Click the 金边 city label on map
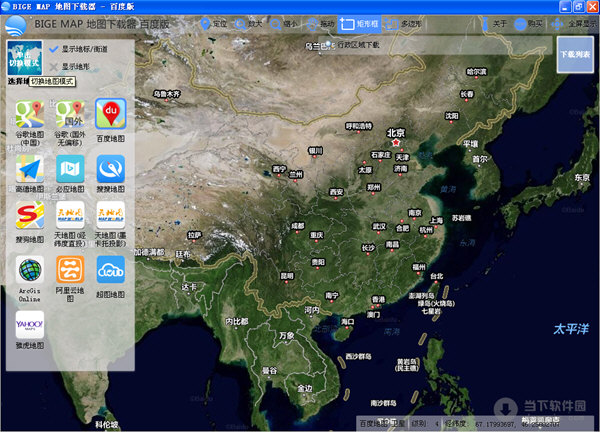Viewport: 600px width, 432px height. [305, 389]
